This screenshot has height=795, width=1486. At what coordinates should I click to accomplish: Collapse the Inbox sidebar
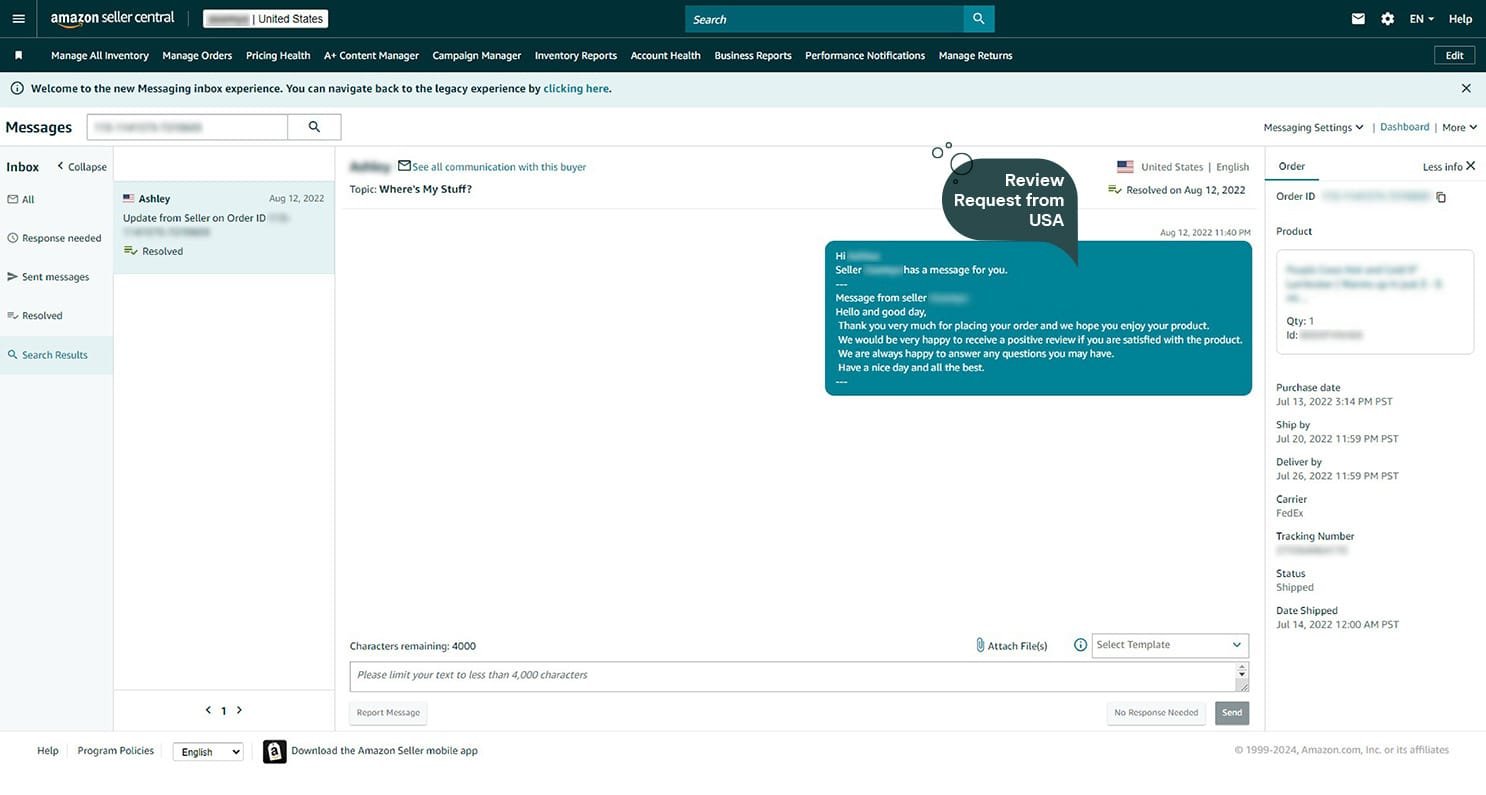pos(81,167)
